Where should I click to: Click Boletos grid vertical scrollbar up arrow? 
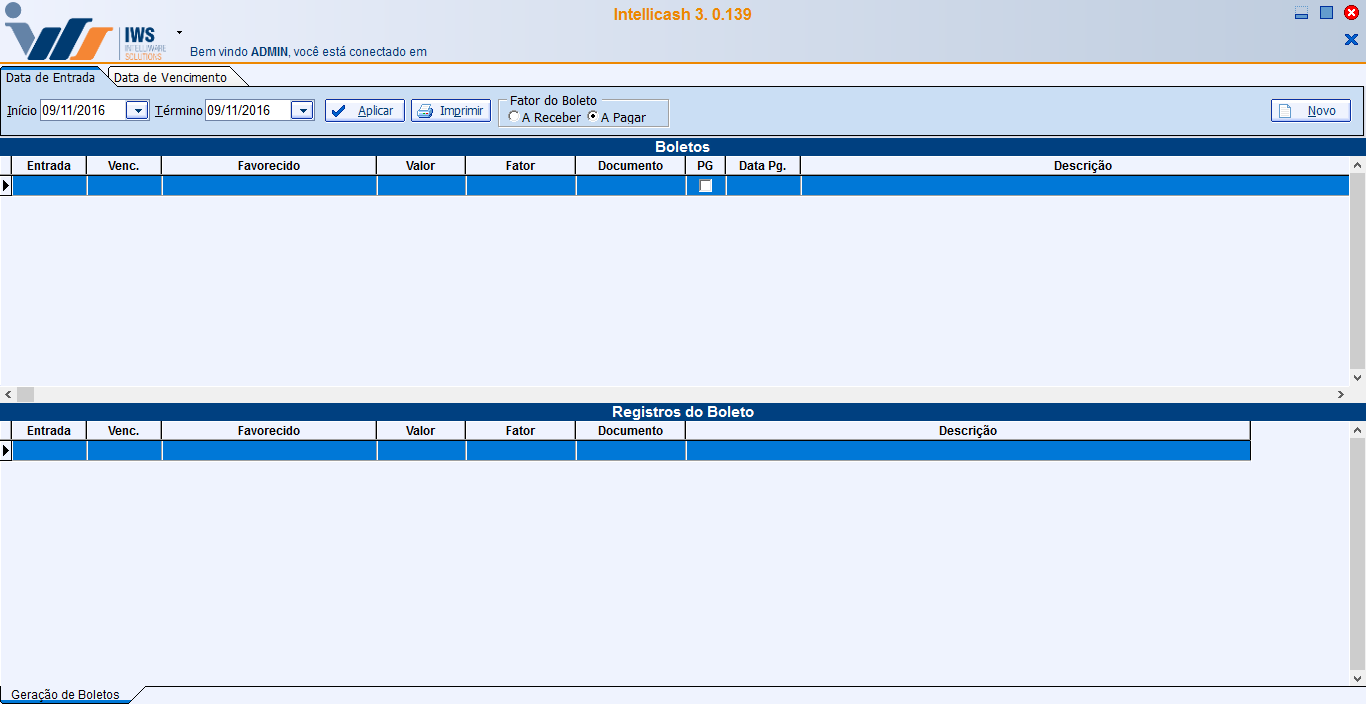point(1357,165)
